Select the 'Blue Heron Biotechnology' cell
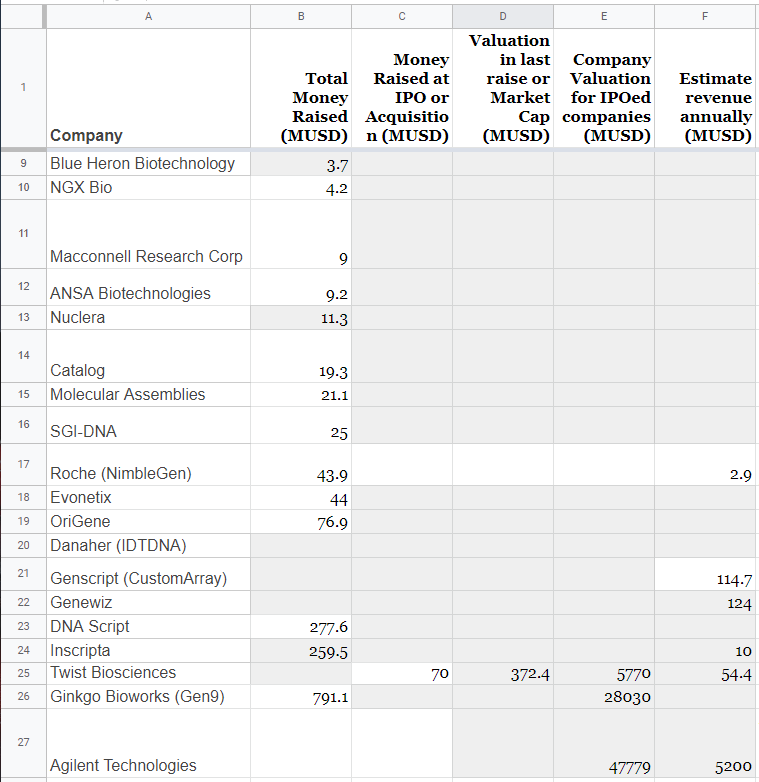This screenshot has width=759, height=782. point(149,164)
